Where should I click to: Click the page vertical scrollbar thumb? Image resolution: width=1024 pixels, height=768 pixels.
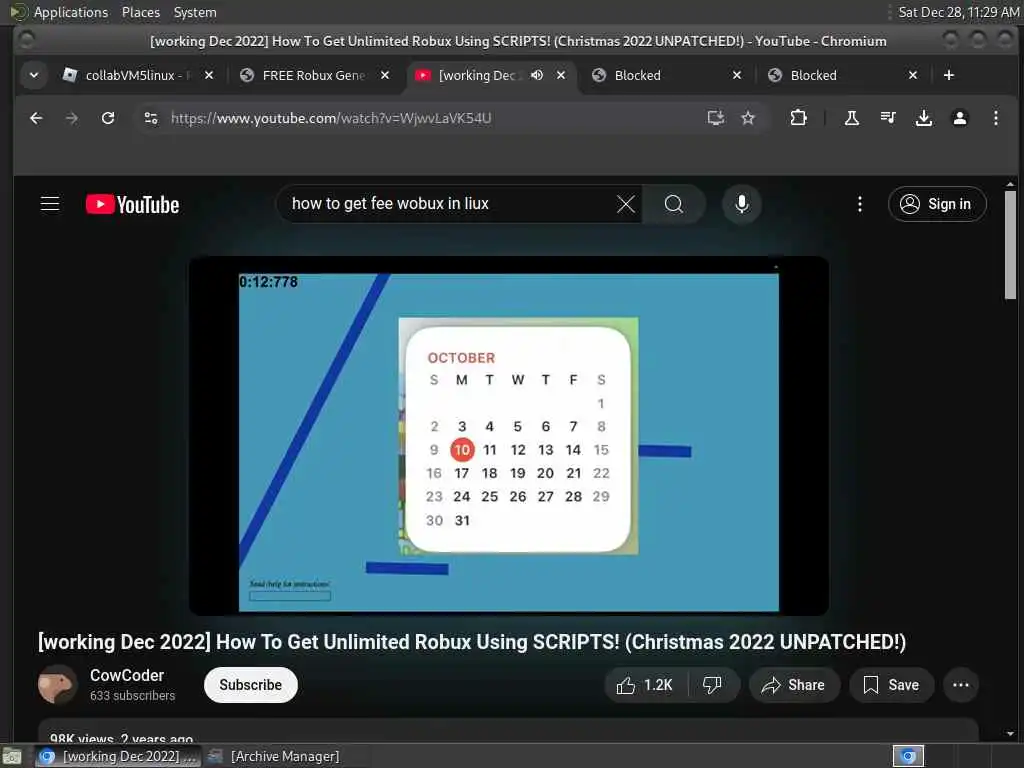[x=1010, y=244]
